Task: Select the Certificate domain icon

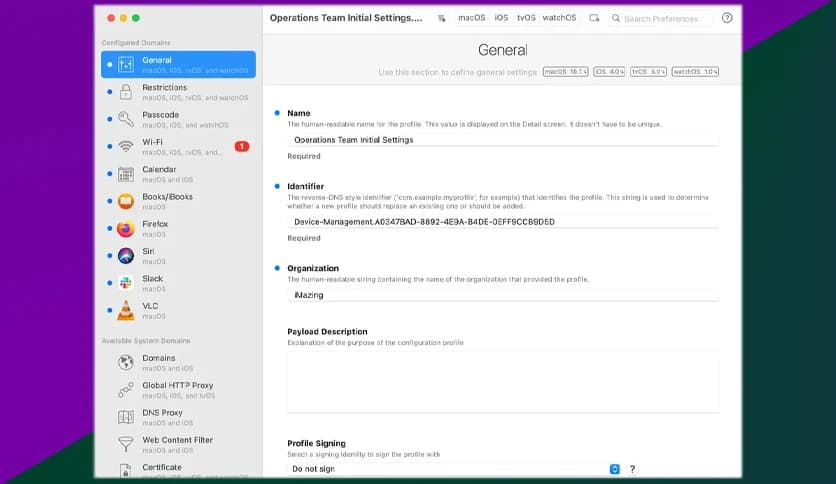Action: coord(126,471)
